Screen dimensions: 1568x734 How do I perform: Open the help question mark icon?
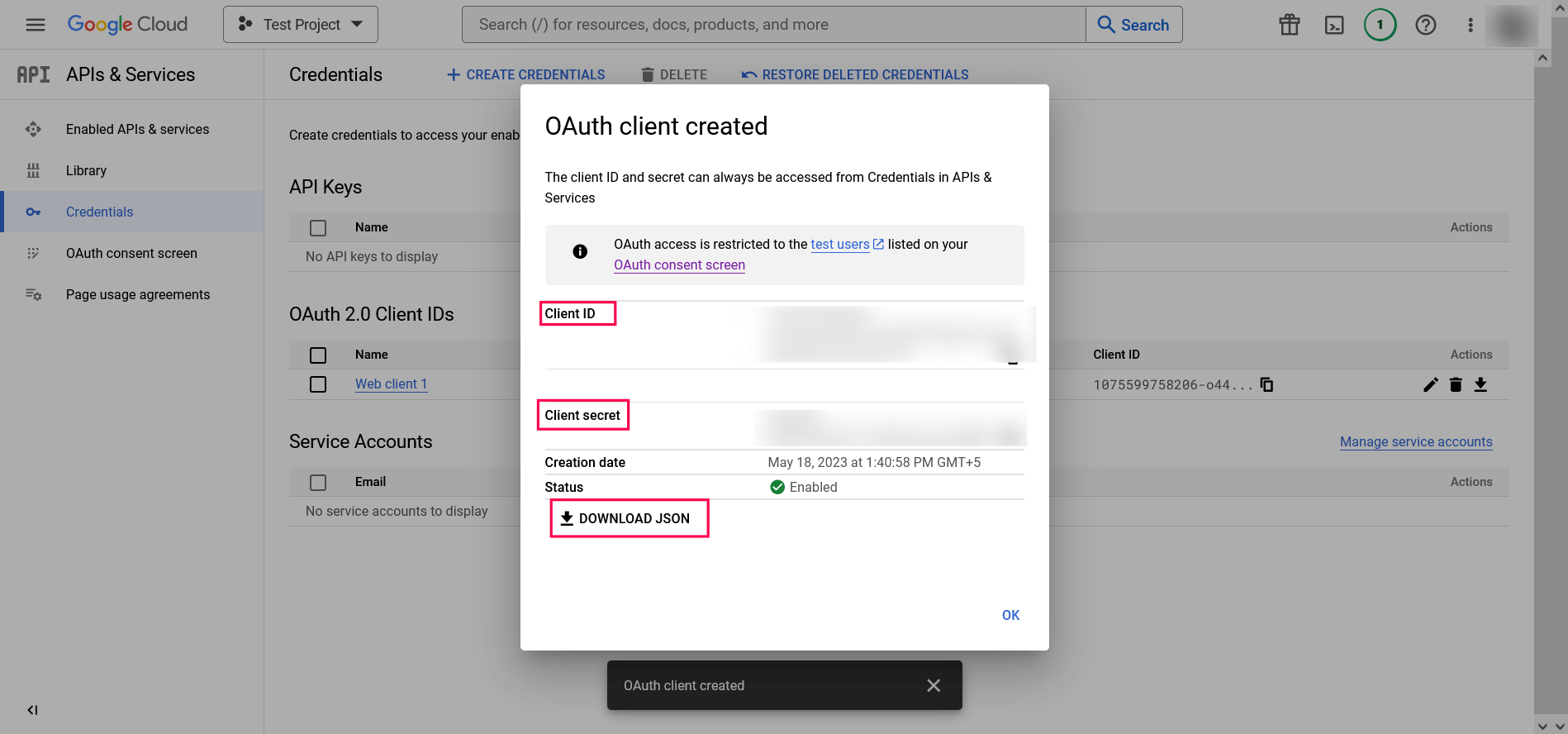point(1425,25)
